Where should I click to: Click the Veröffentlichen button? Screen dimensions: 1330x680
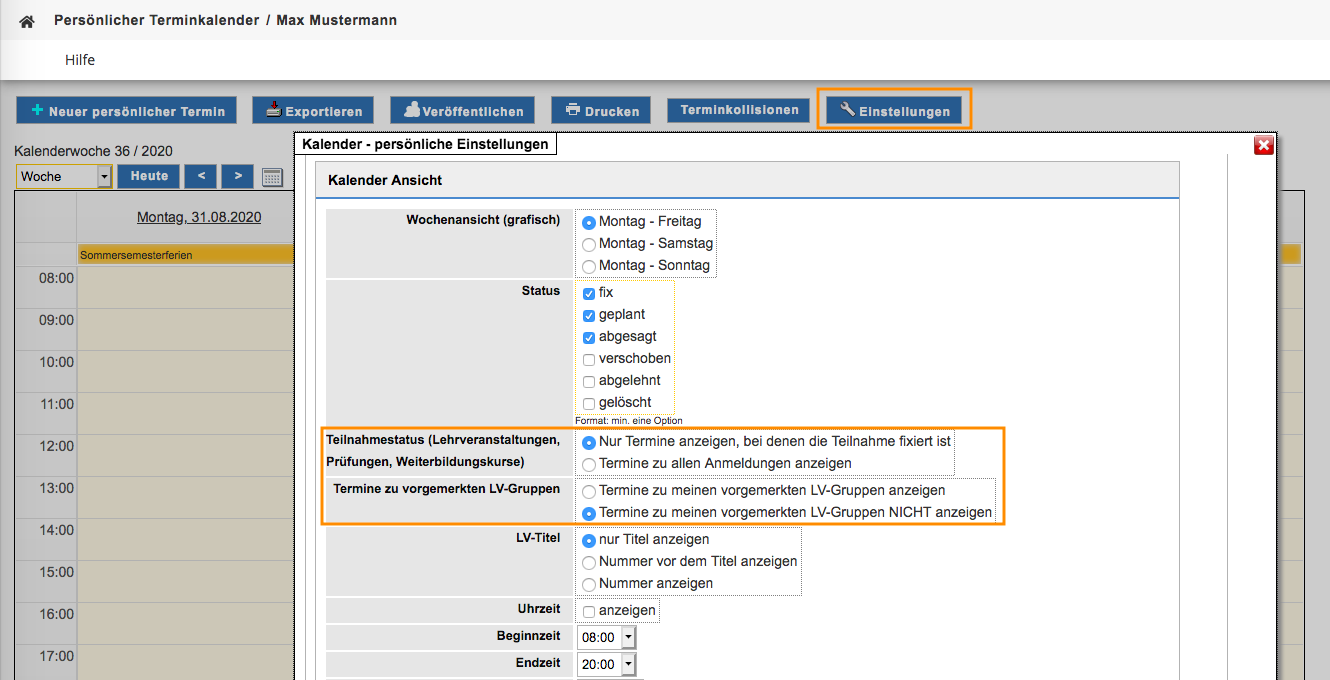(462, 111)
